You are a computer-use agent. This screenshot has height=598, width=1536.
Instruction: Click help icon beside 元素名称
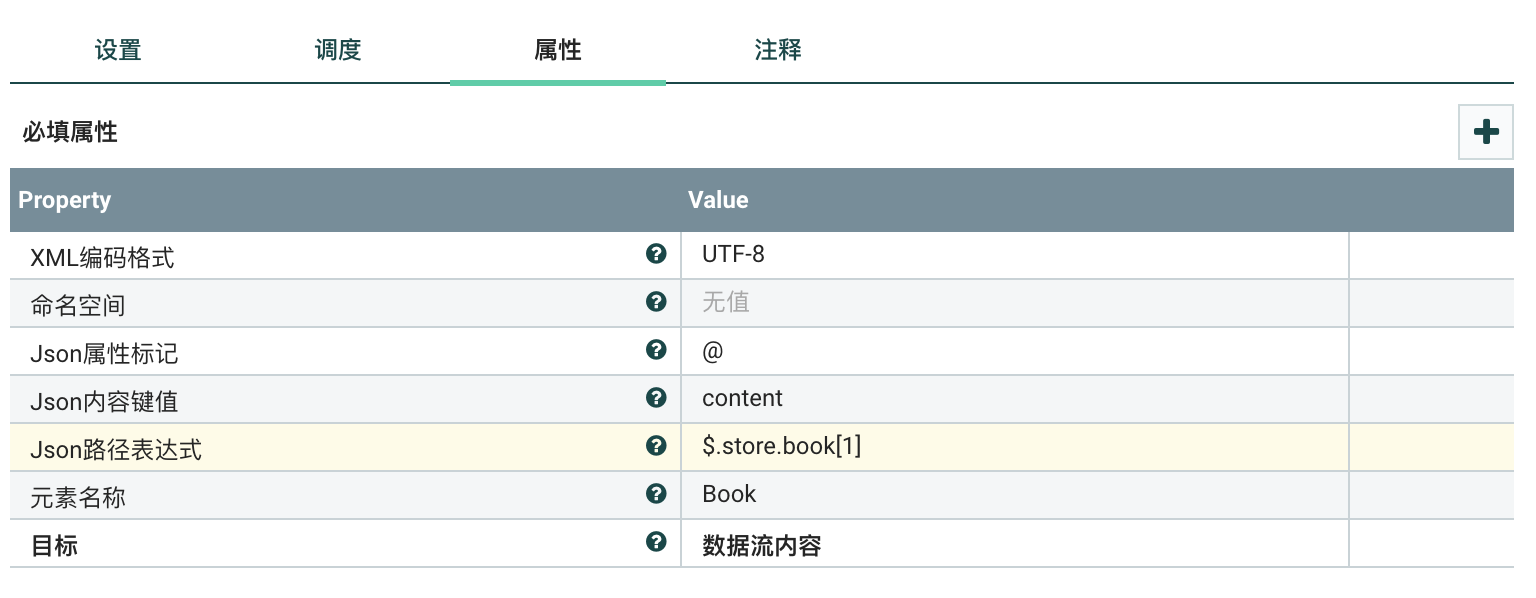[656, 494]
